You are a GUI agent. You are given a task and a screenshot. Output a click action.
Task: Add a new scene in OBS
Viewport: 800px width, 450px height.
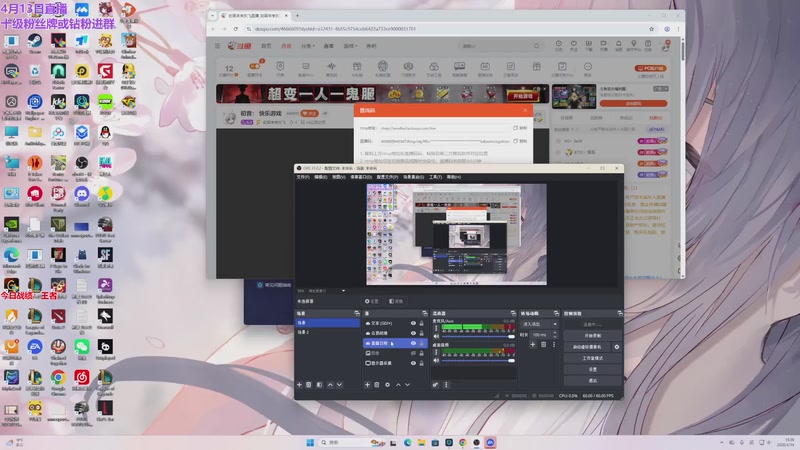[299, 385]
